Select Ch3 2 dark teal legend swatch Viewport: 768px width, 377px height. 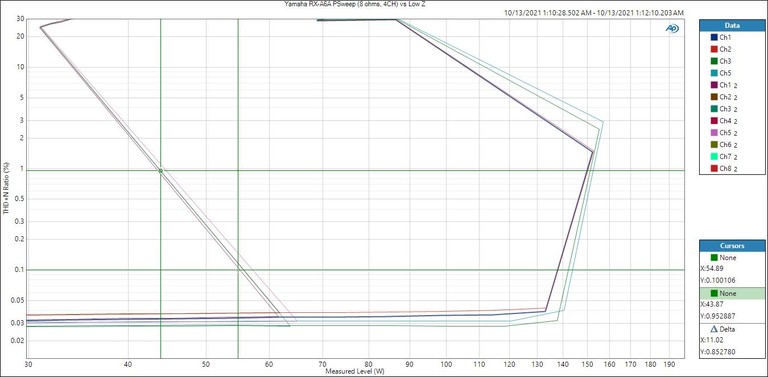point(714,109)
